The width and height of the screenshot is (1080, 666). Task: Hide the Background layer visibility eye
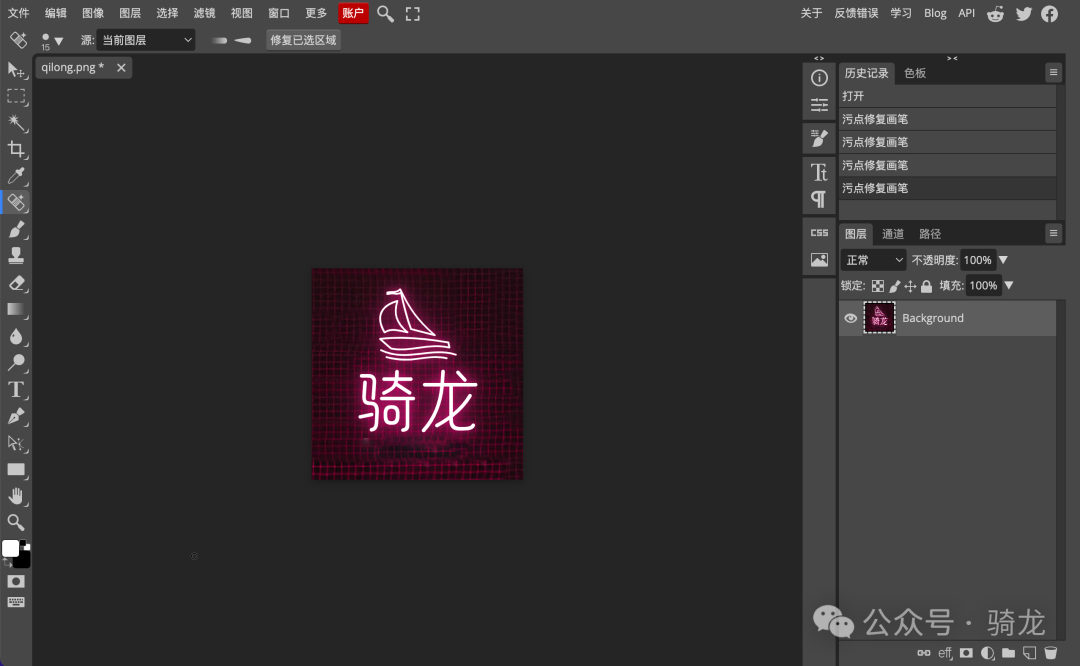tap(851, 318)
